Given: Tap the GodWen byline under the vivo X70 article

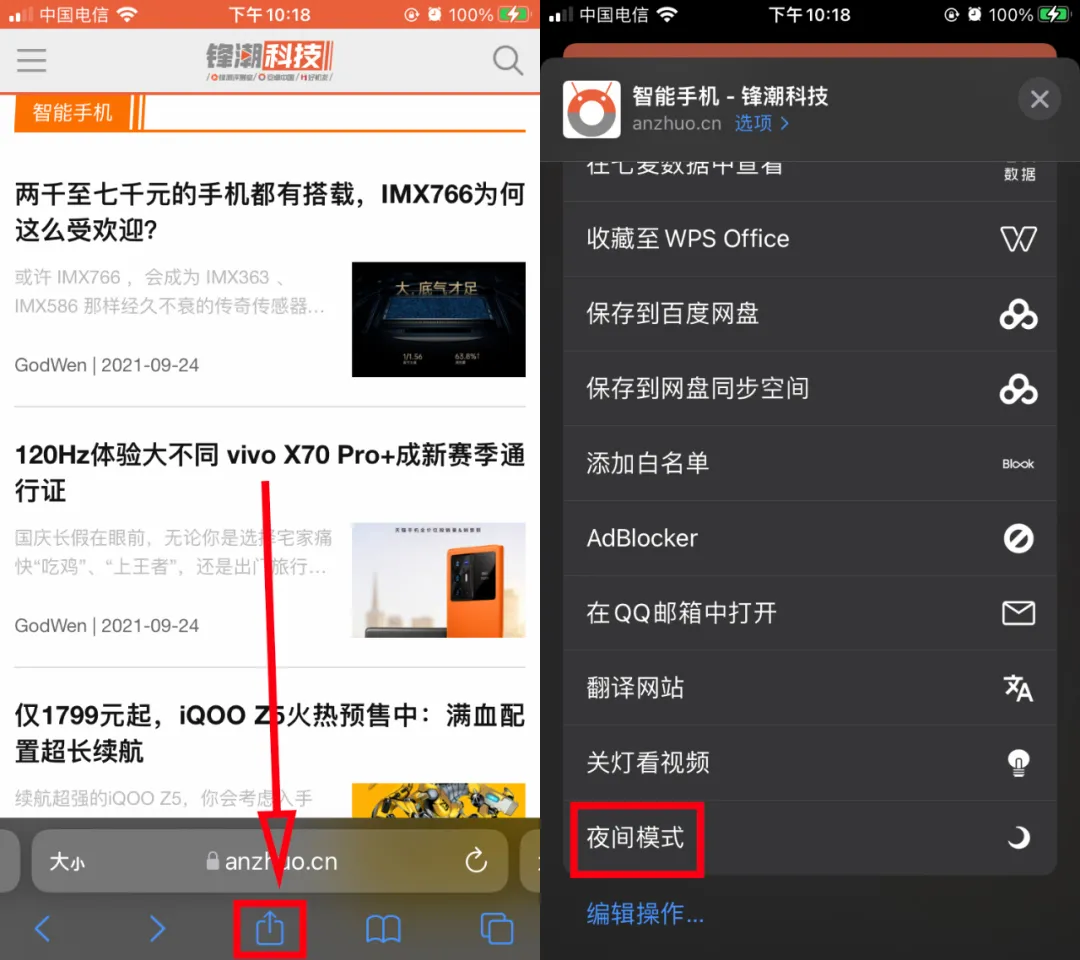Looking at the screenshot, I should click(107, 625).
